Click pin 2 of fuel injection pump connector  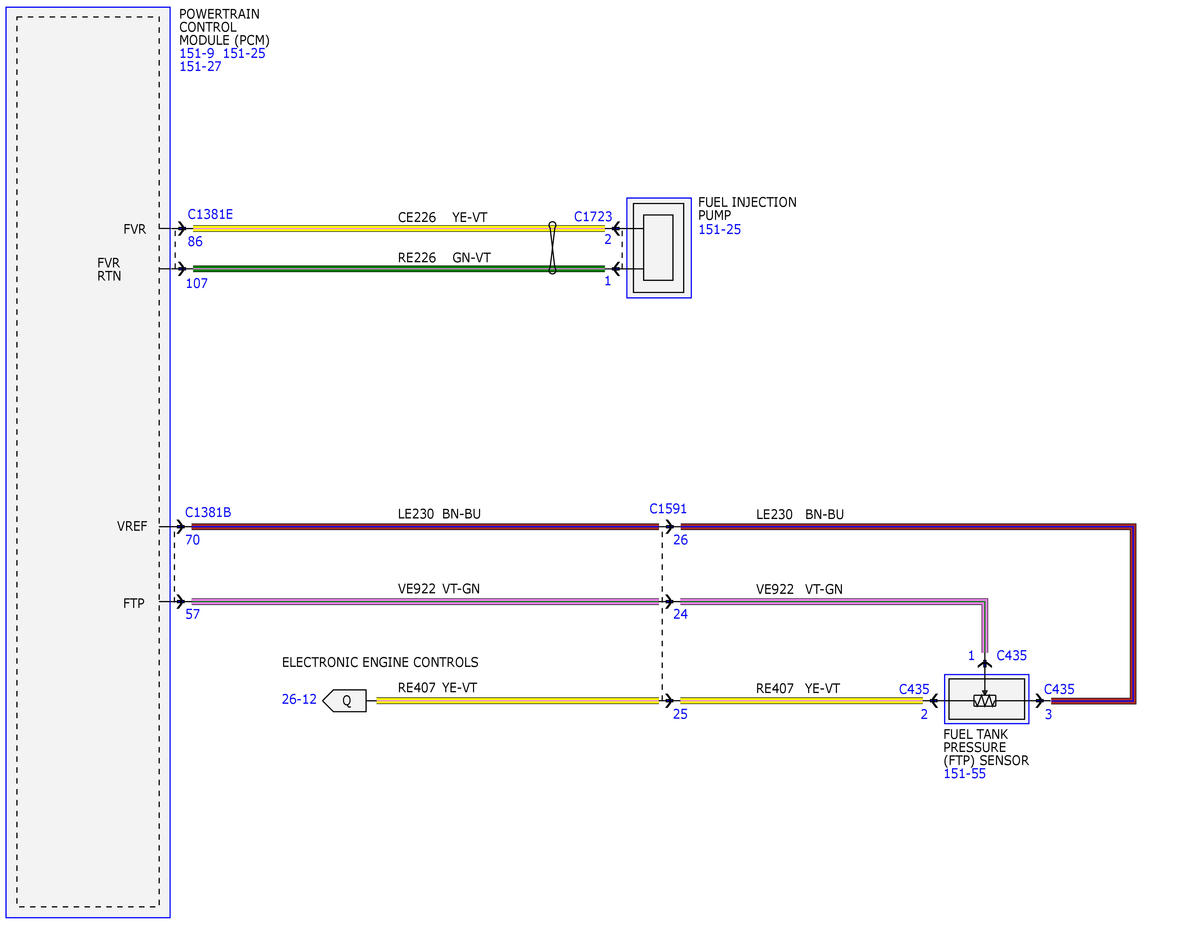click(x=608, y=240)
